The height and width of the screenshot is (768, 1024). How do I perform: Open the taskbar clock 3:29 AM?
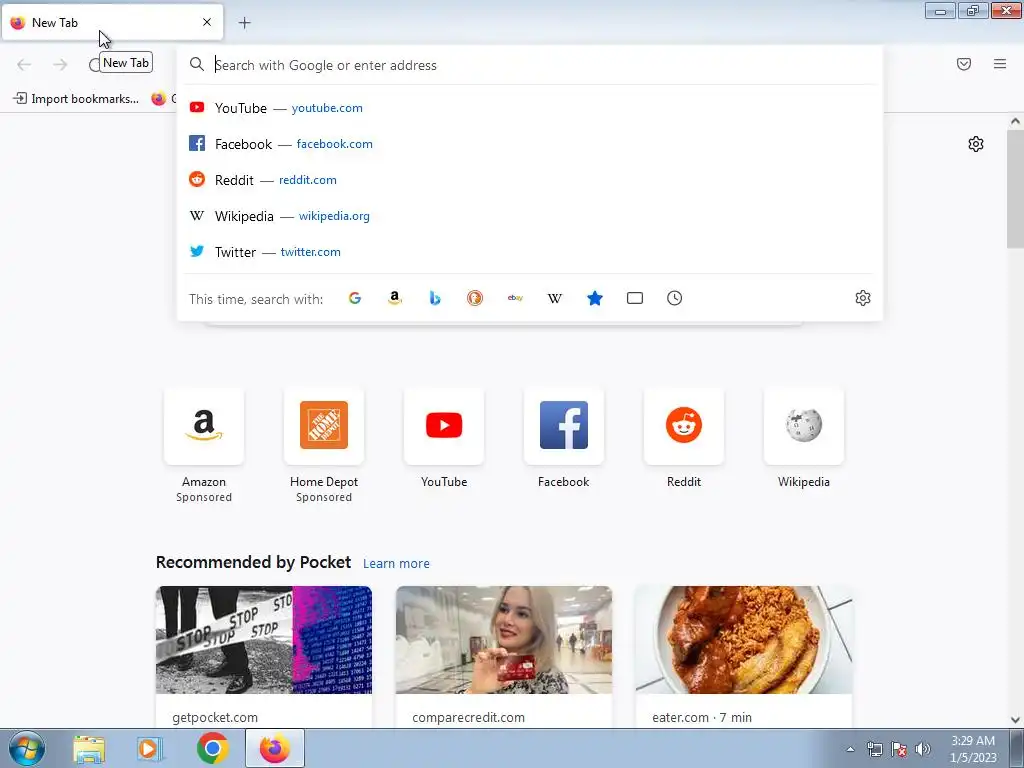[x=973, y=749]
